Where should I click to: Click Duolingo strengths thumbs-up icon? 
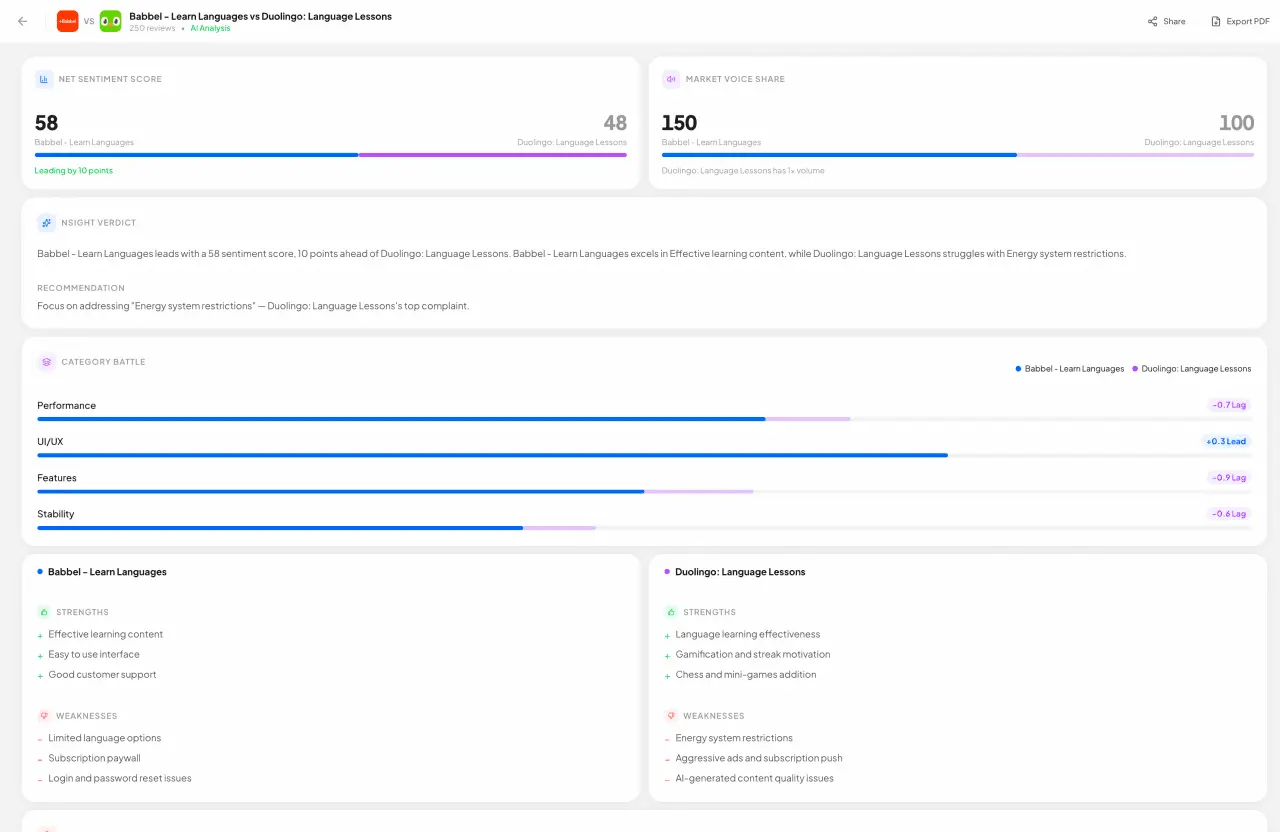tap(671, 612)
